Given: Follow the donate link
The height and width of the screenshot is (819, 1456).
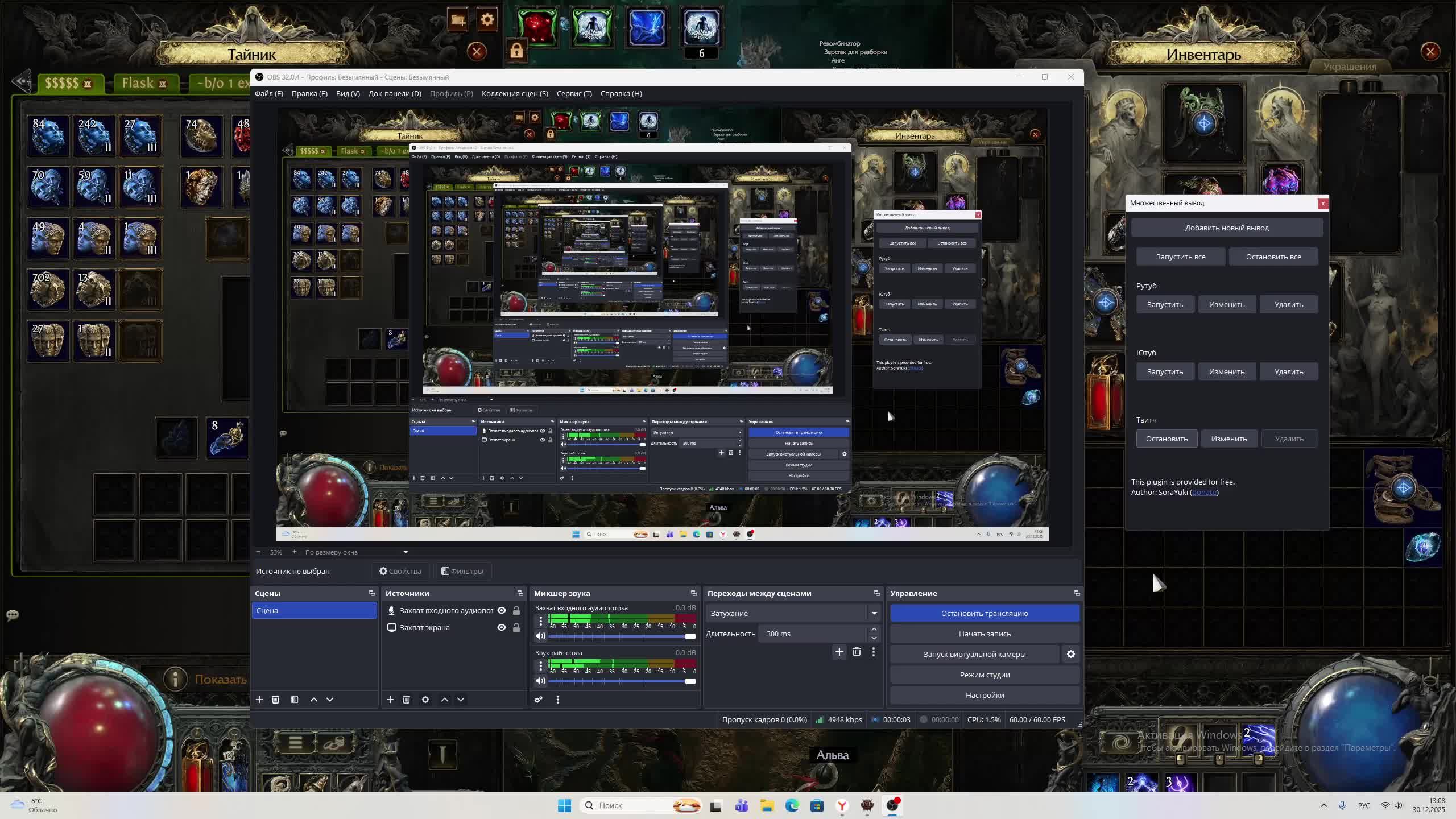Looking at the screenshot, I should coord(1203,493).
